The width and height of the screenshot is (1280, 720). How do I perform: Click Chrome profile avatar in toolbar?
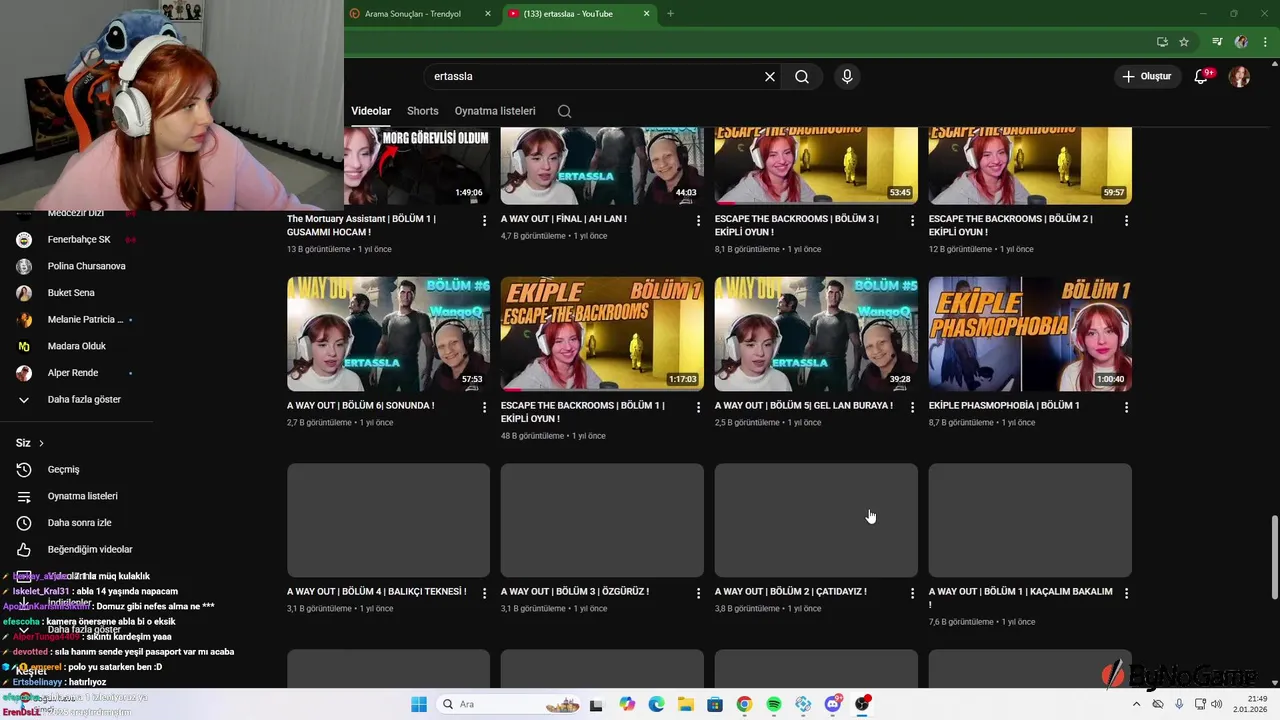[x=1241, y=42]
